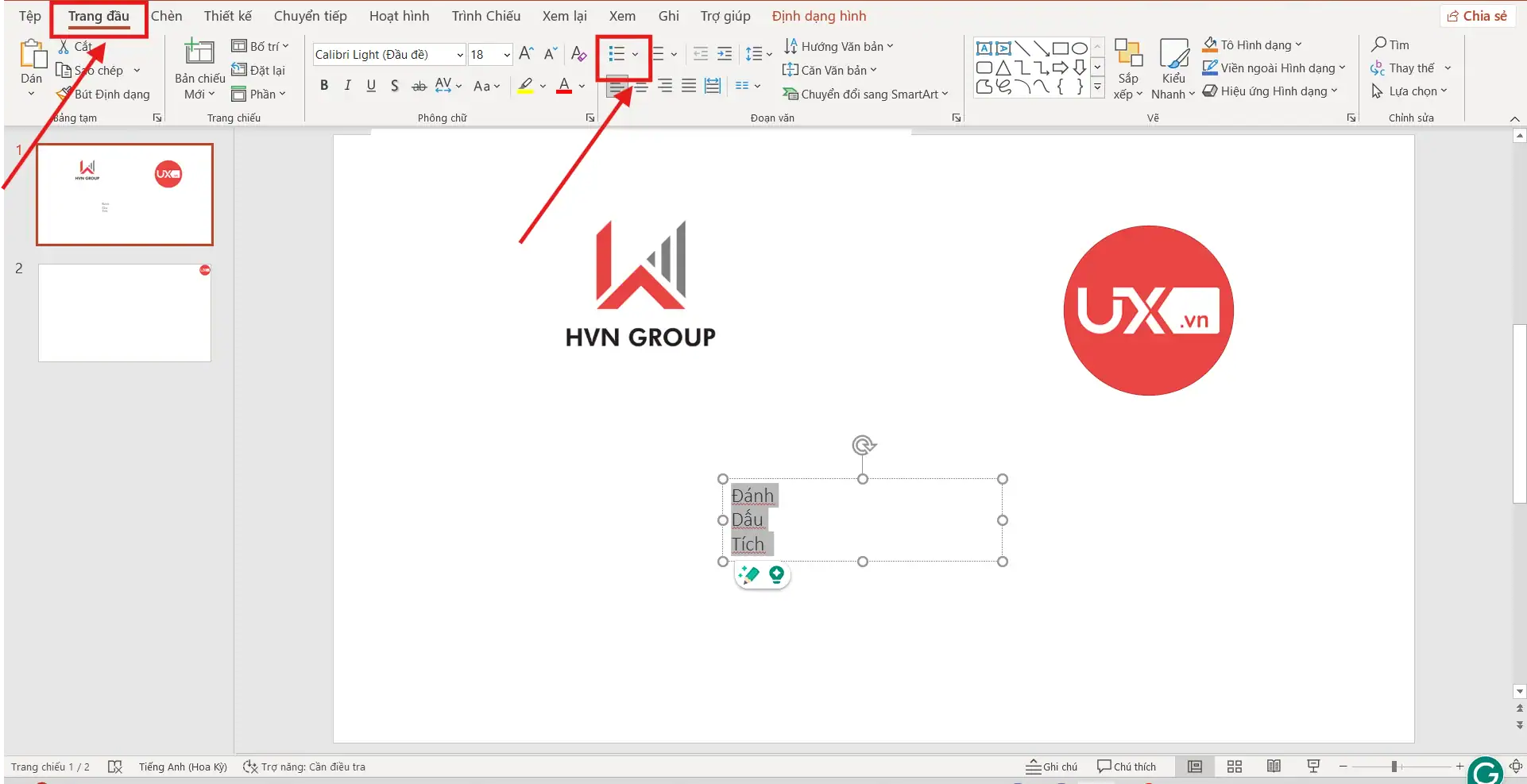Toggle italic formatting
1527x784 pixels.
point(347,86)
